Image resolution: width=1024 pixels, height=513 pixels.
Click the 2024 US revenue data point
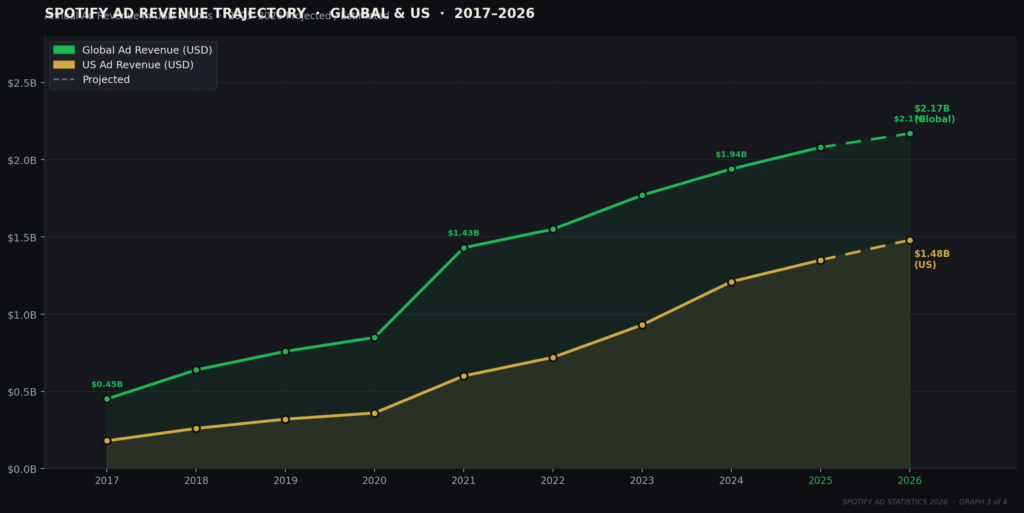pos(731,282)
